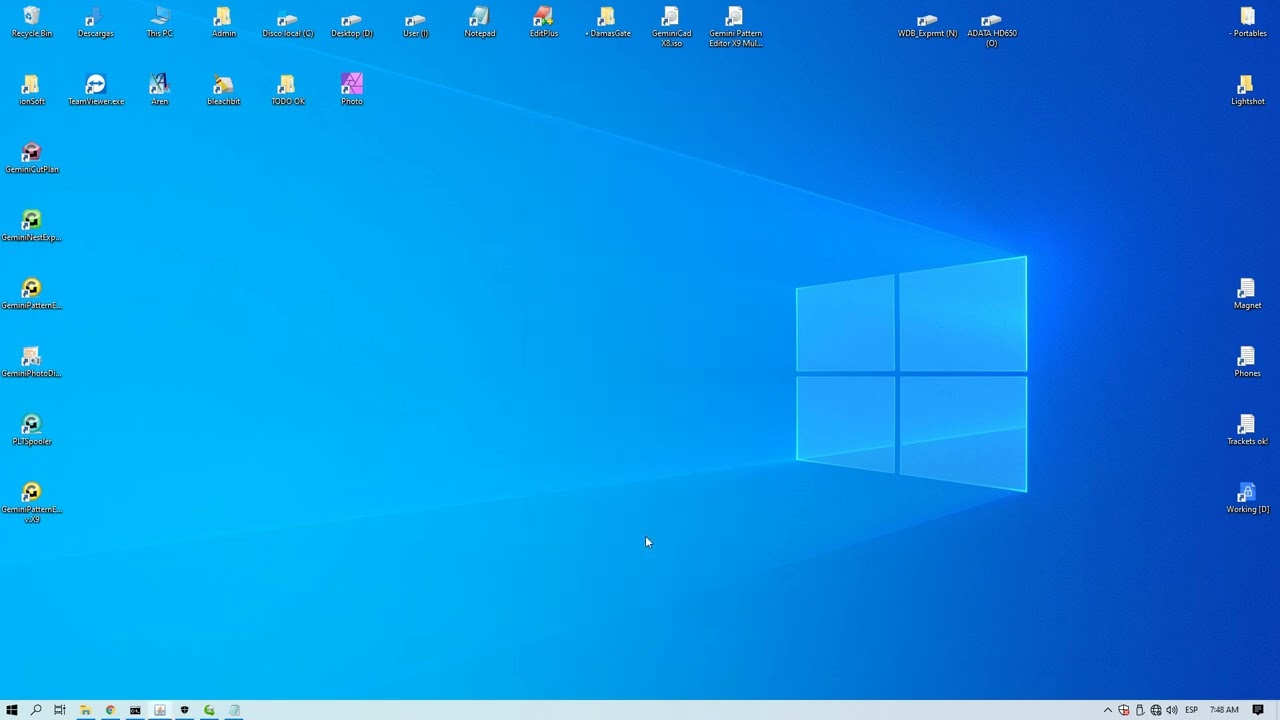The image size is (1280, 720).
Task: Switch to Windows Security shield taskbar app
Action: pyautogui.click(x=184, y=710)
